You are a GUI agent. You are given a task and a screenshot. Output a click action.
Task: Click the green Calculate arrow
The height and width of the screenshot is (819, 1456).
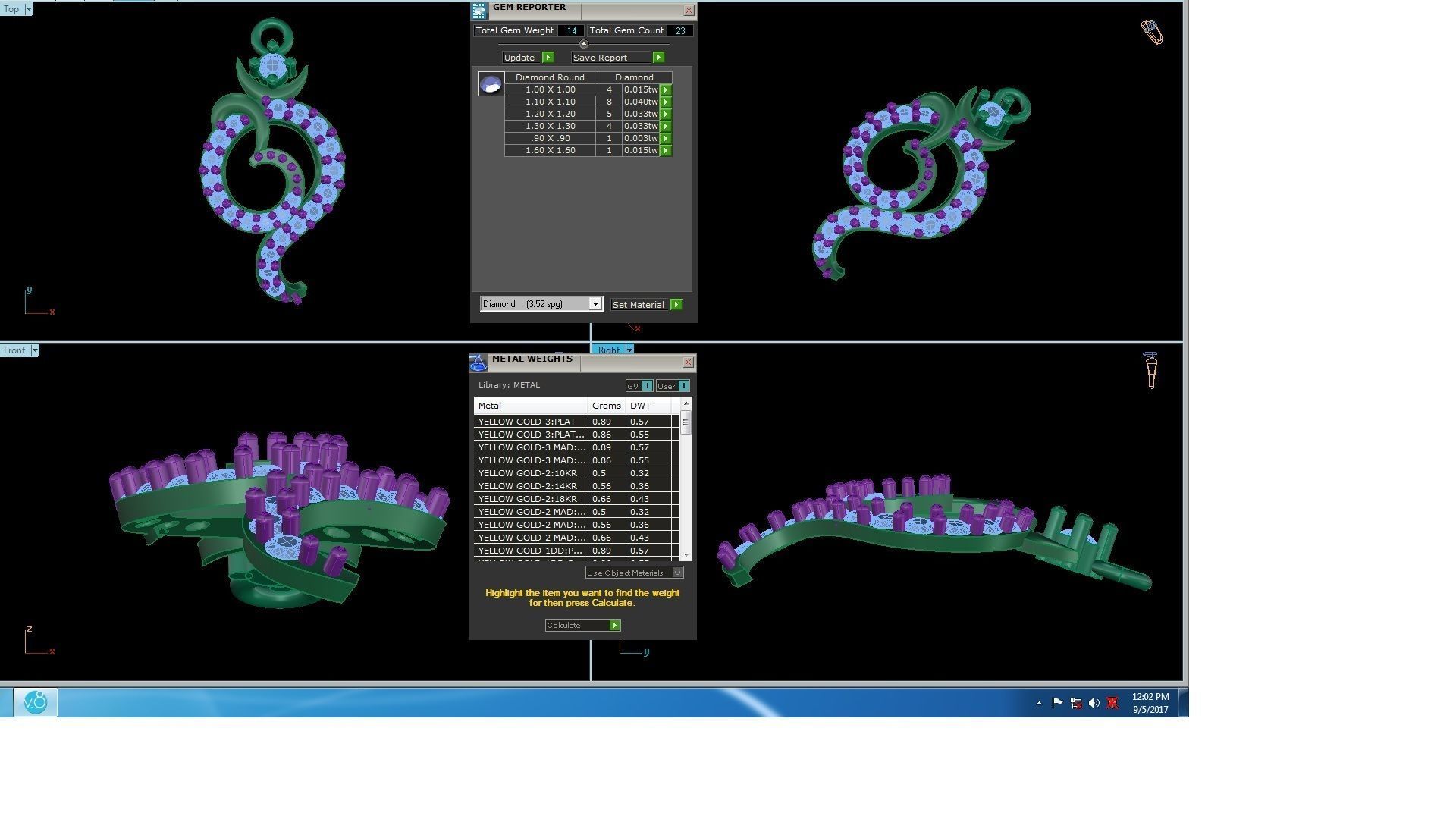[x=615, y=626]
